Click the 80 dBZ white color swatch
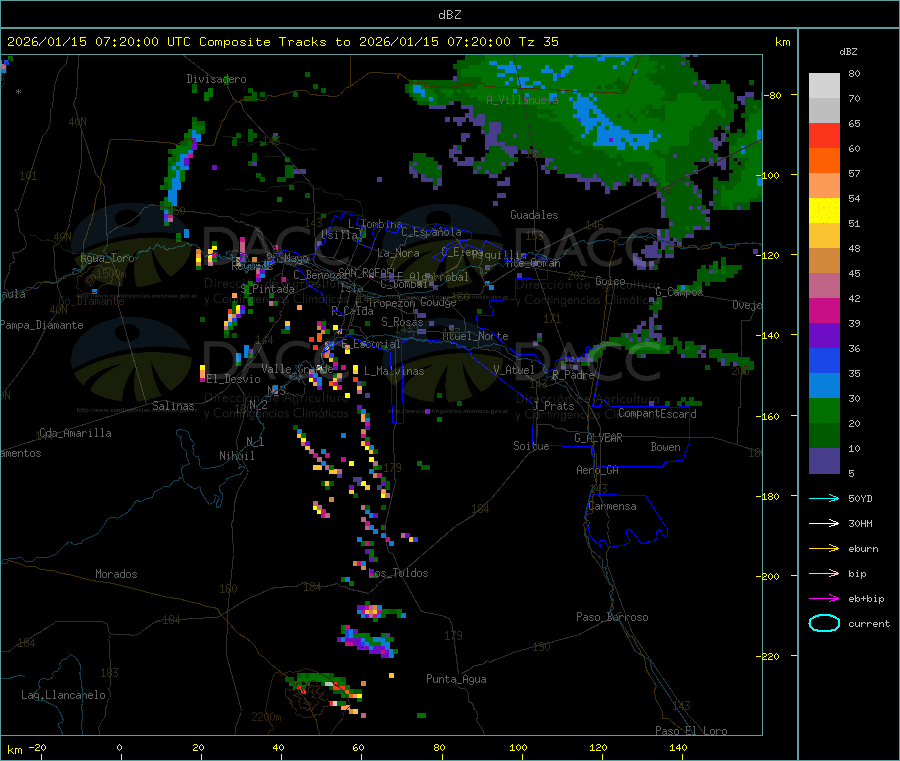The image size is (900, 761). pos(824,86)
